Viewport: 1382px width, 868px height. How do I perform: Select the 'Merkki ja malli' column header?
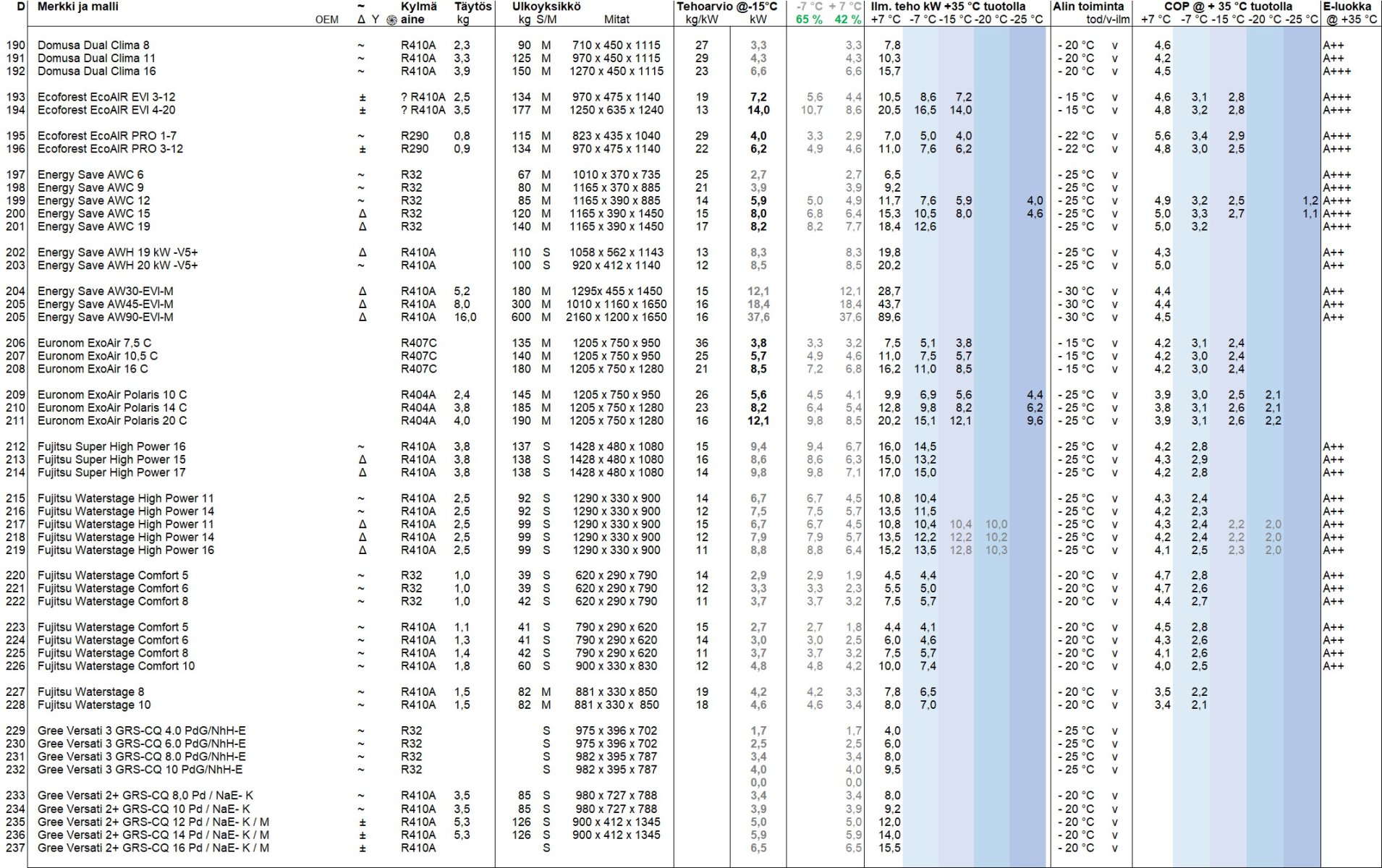[78, 7]
